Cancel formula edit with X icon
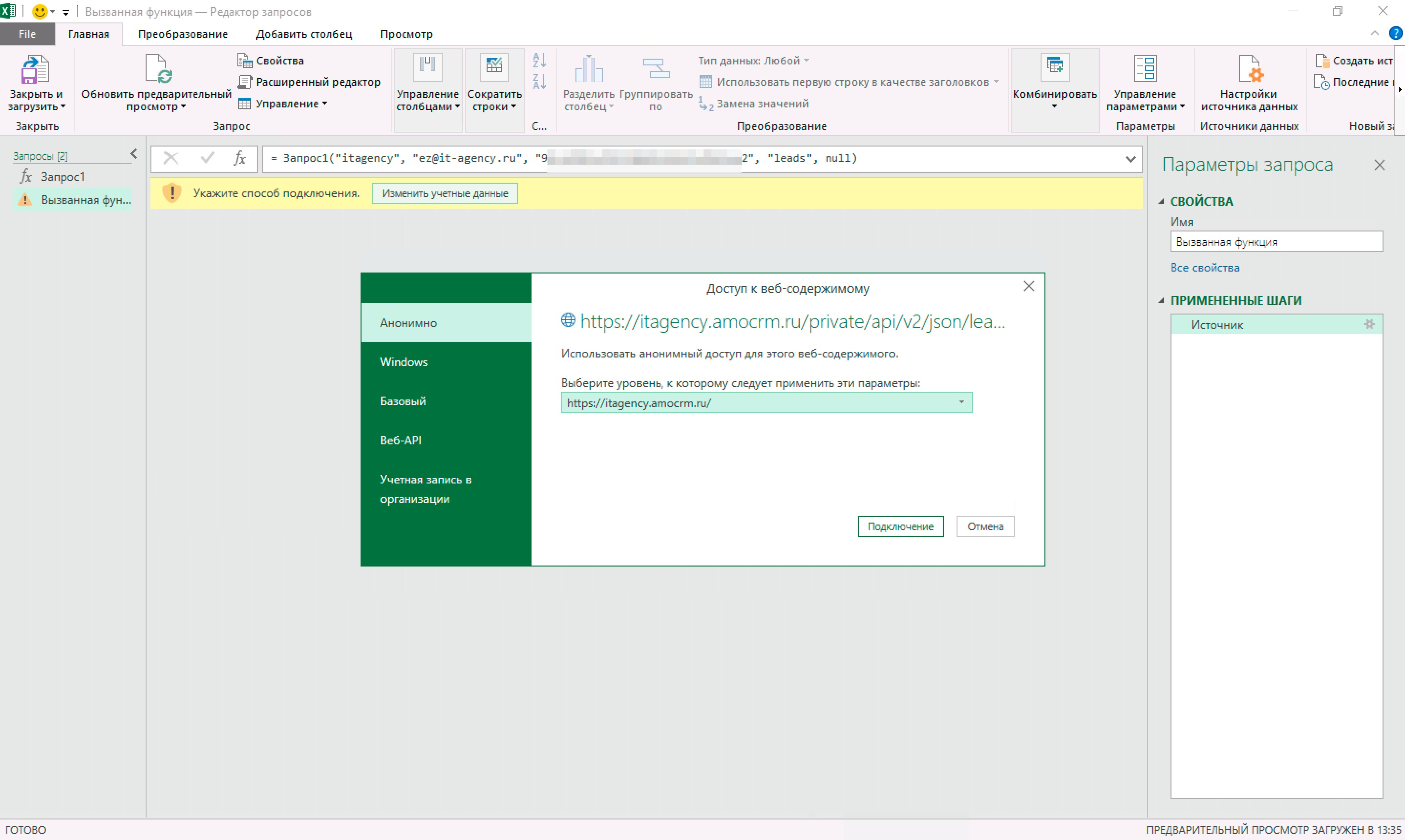The width and height of the screenshot is (1405, 840). point(171,158)
